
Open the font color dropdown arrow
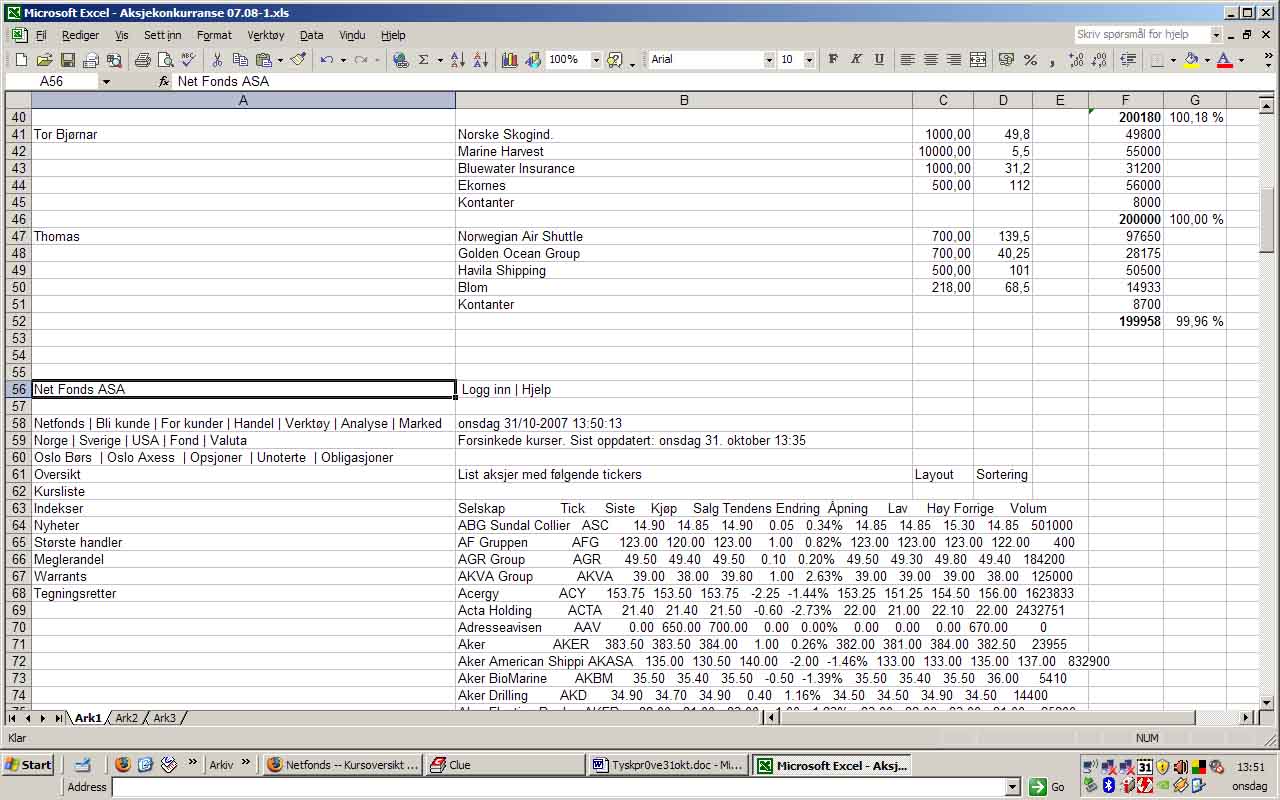1241,60
